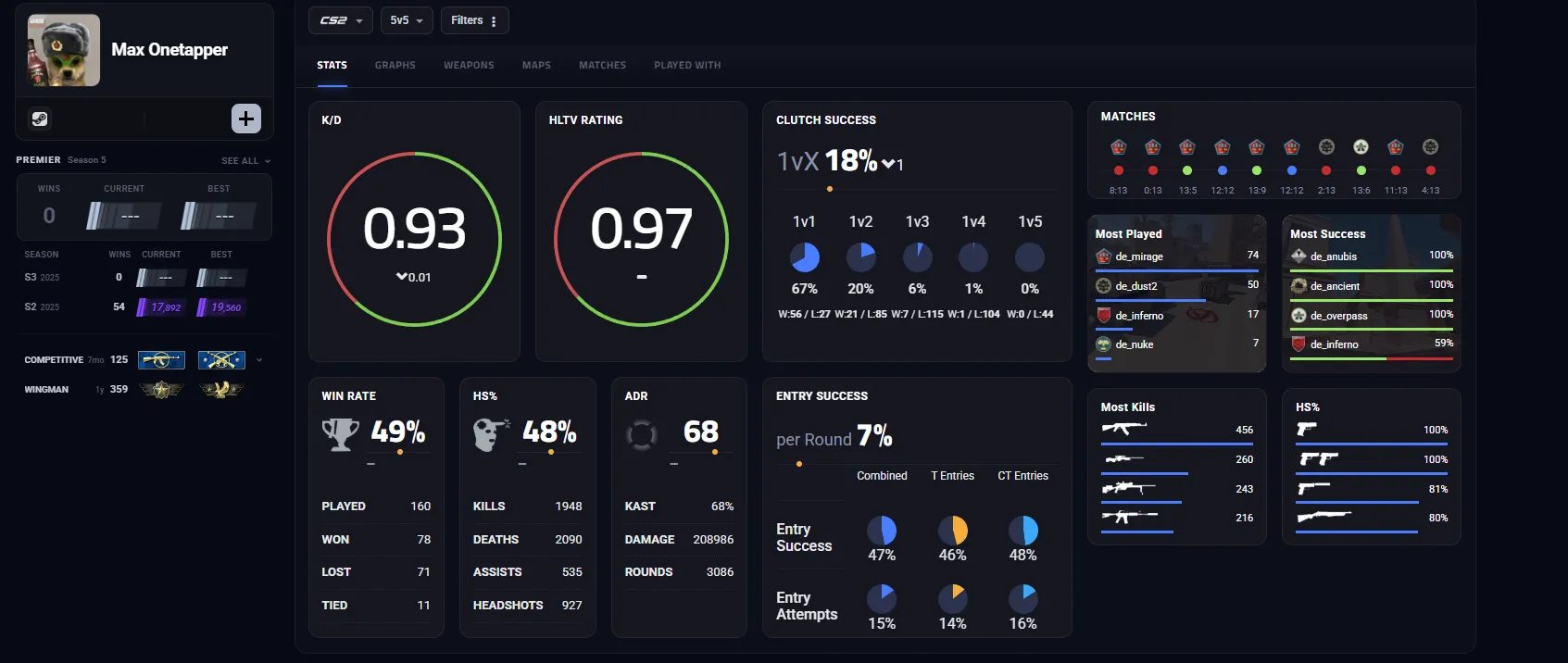Screen dimensions: 1568x663
Task: Switch to the MAPS tab
Action: click(x=536, y=66)
